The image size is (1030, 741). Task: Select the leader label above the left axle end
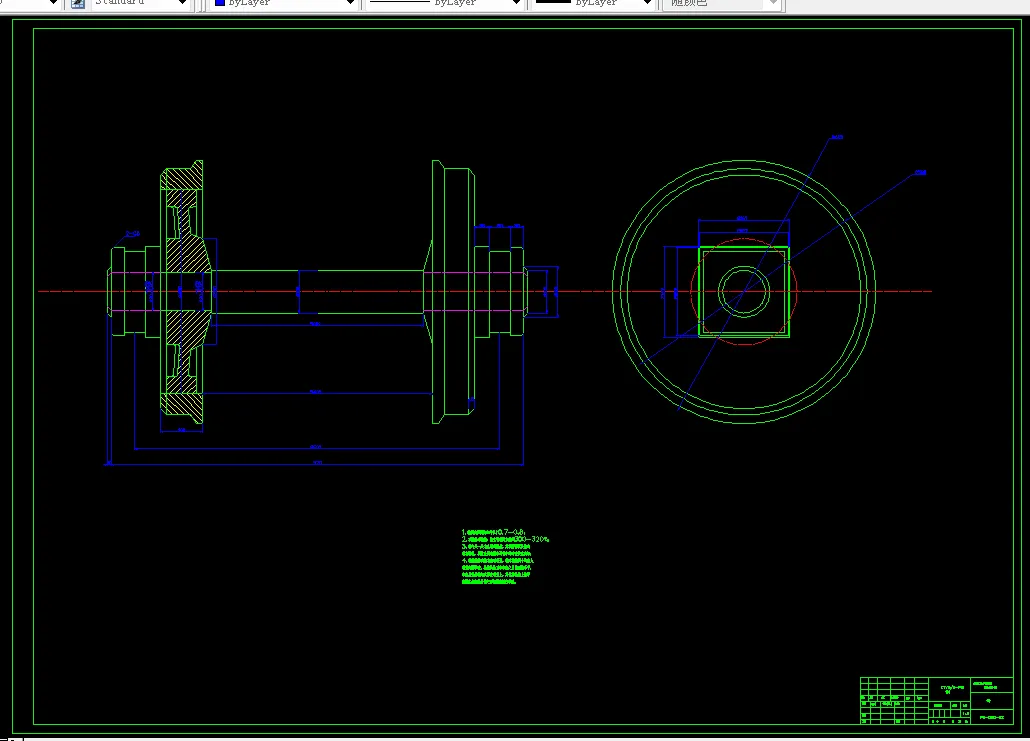132,234
